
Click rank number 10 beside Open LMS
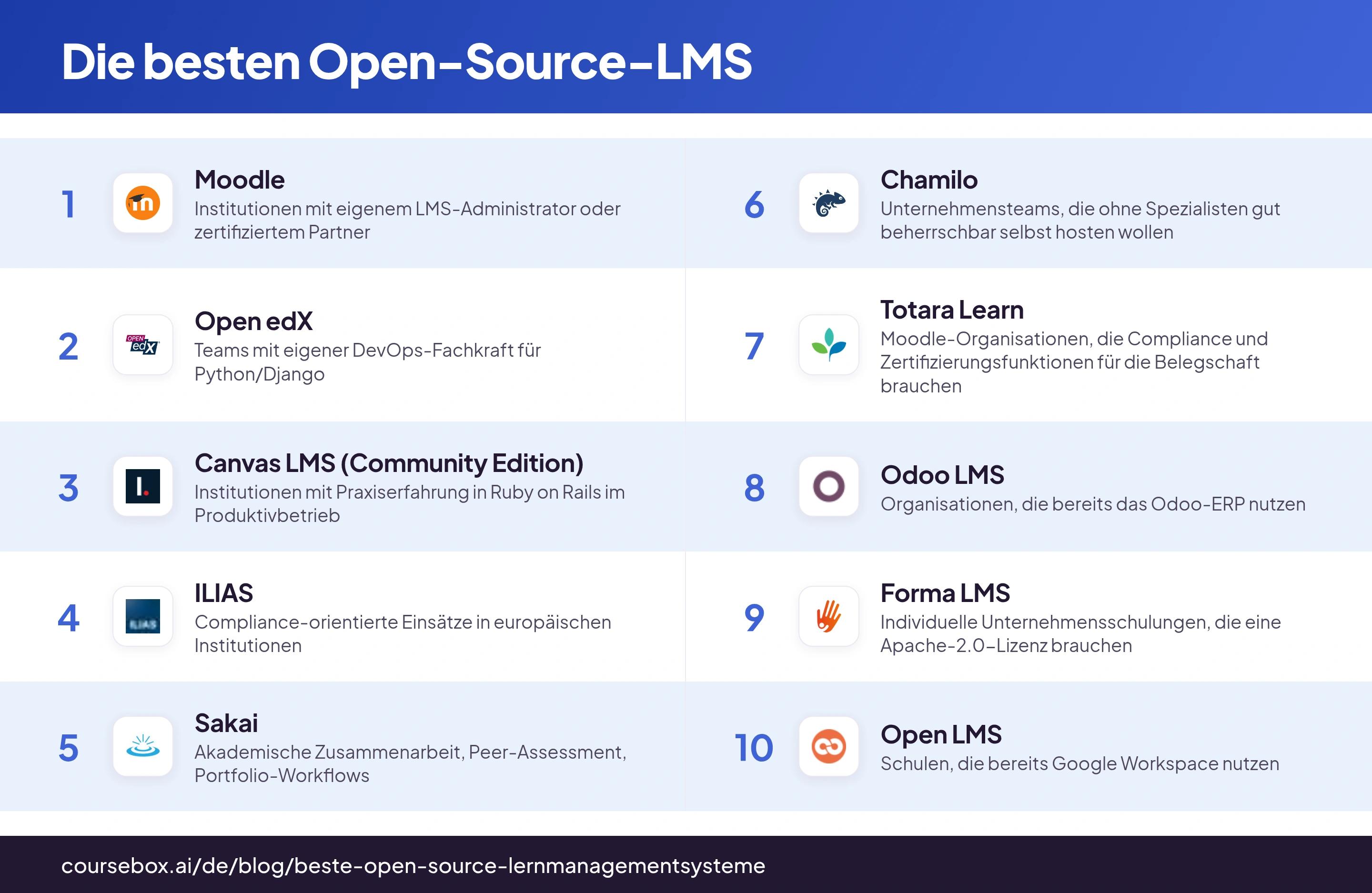[x=754, y=748]
